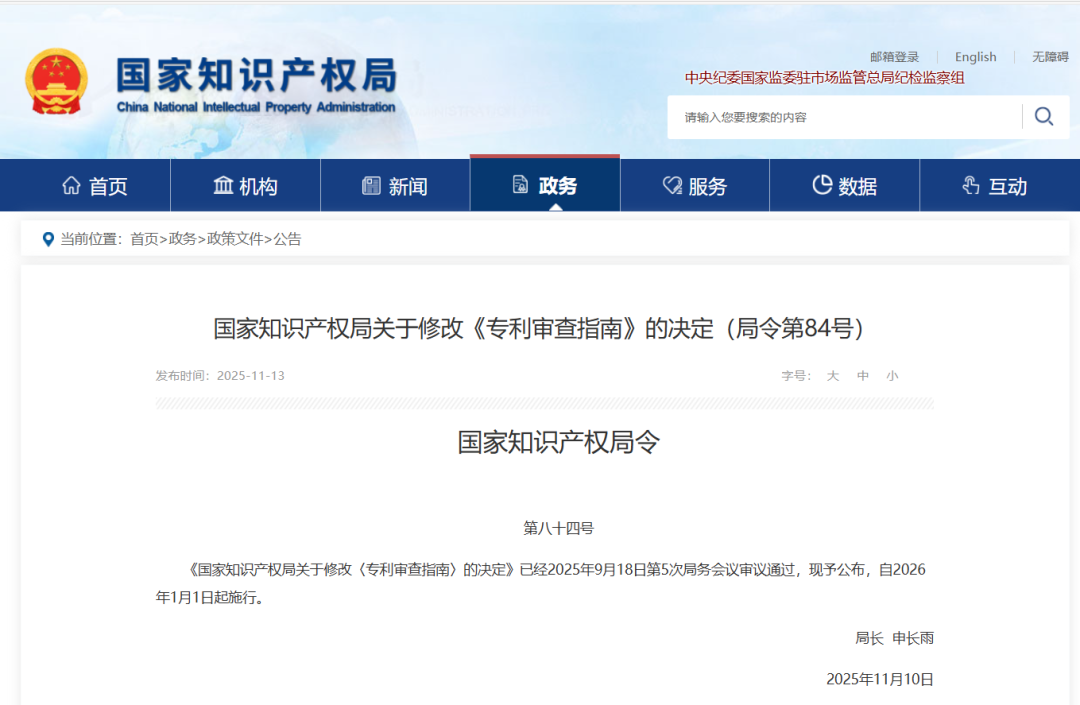Open the 政务 navigation tab
Viewport: 1080px width, 705px height.
pyautogui.click(x=545, y=186)
